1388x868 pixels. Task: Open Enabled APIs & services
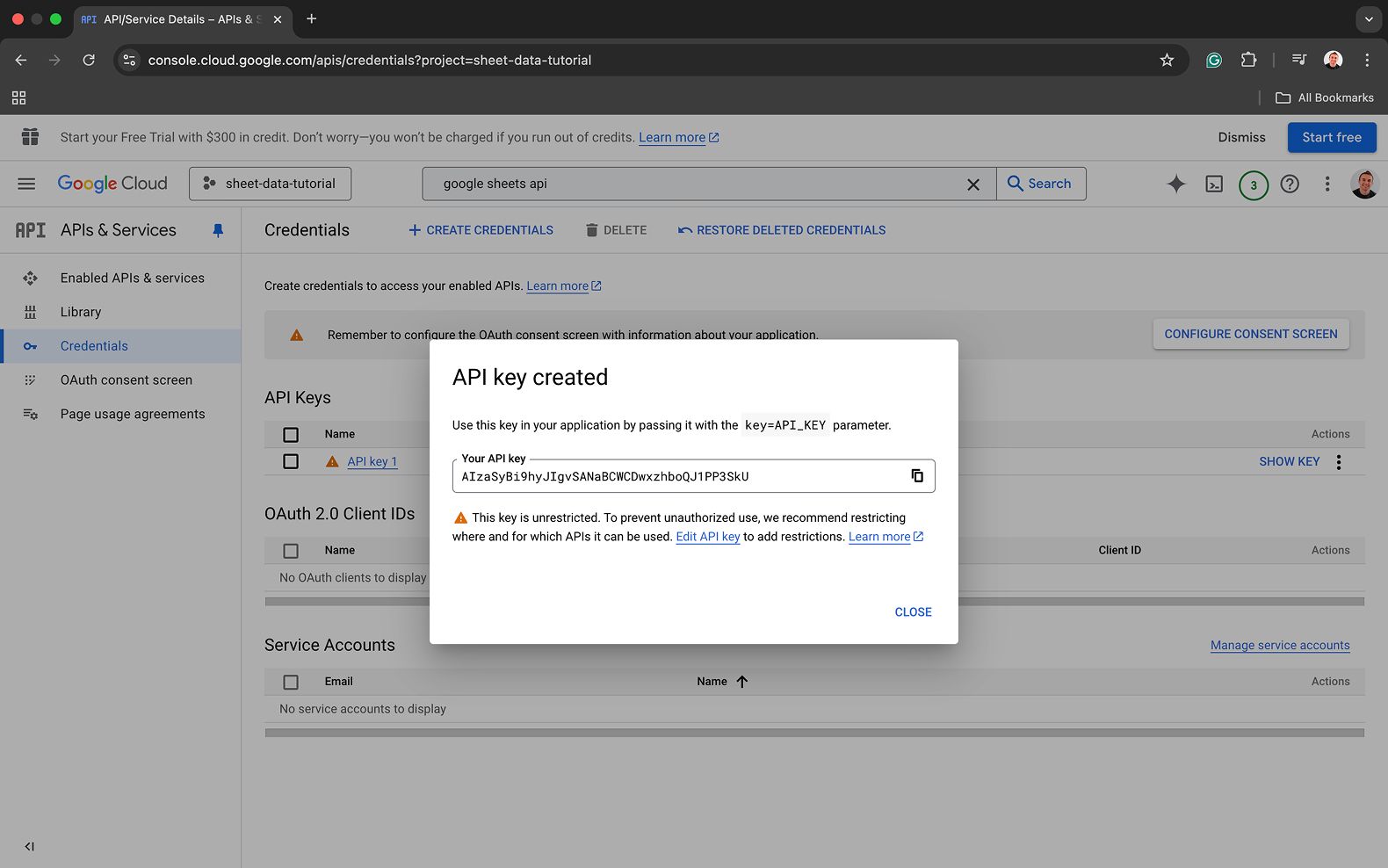point(120,278)
